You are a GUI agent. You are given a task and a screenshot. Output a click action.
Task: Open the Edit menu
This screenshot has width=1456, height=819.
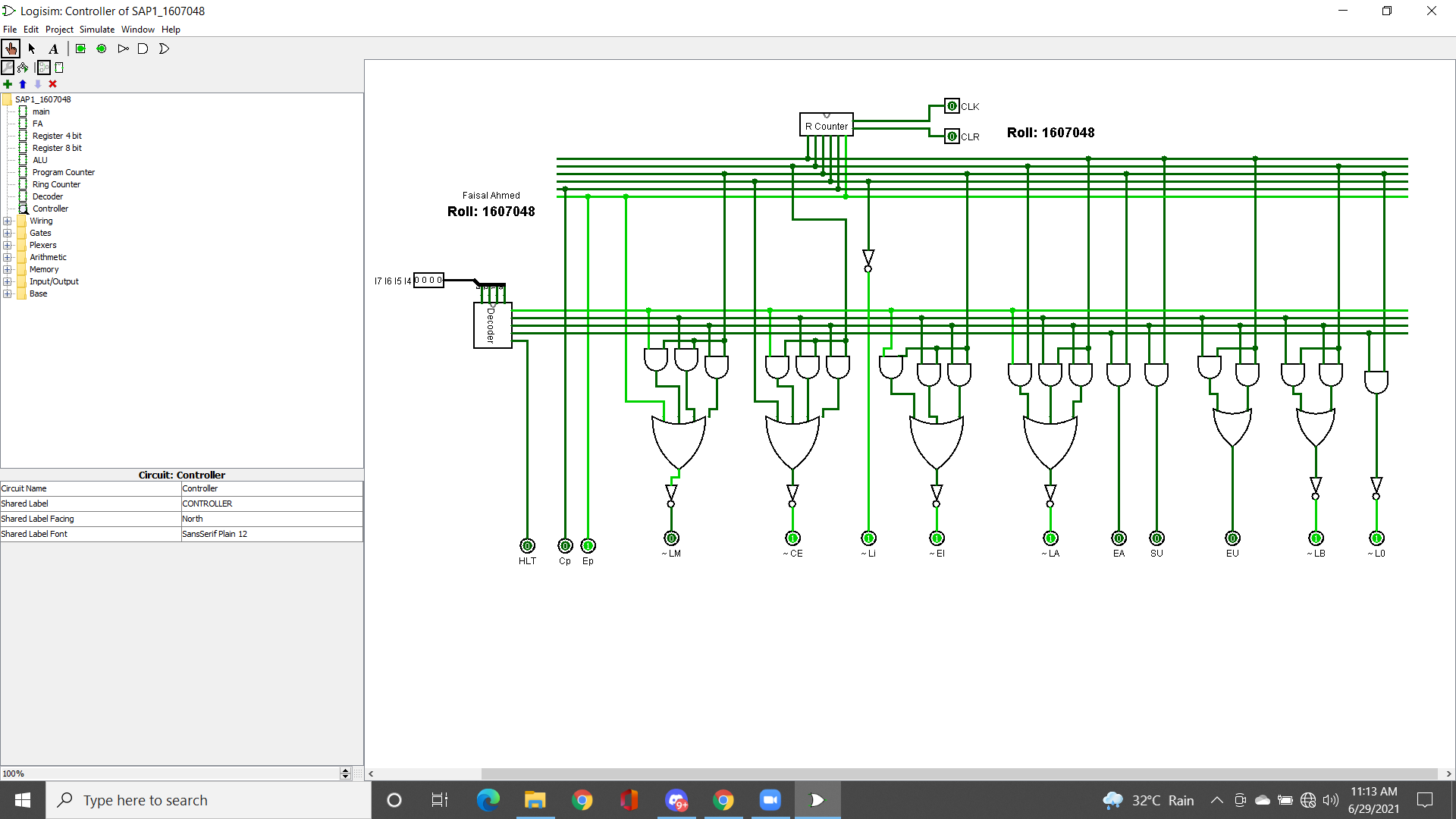(31, 30)
